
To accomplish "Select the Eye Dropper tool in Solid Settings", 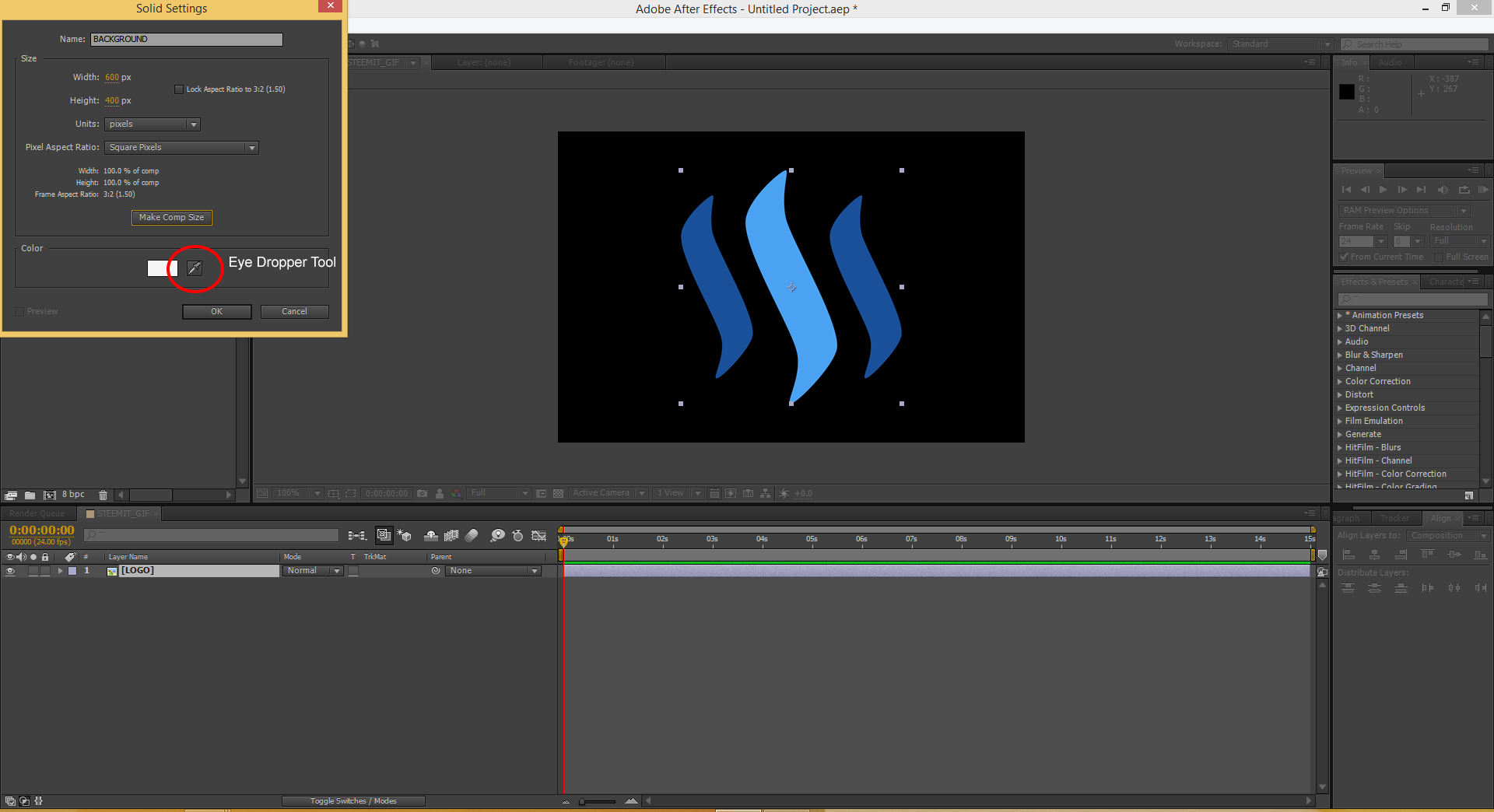I will tap(195, 268).
